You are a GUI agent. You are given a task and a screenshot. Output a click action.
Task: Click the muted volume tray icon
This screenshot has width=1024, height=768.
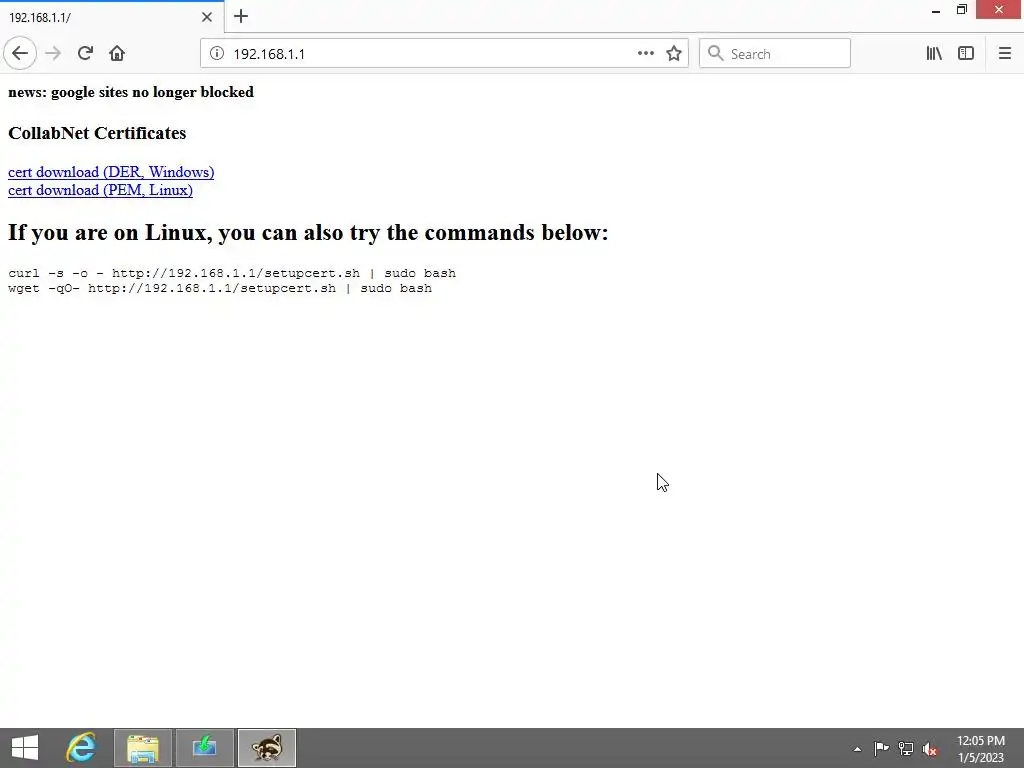(x=930, y=749)
